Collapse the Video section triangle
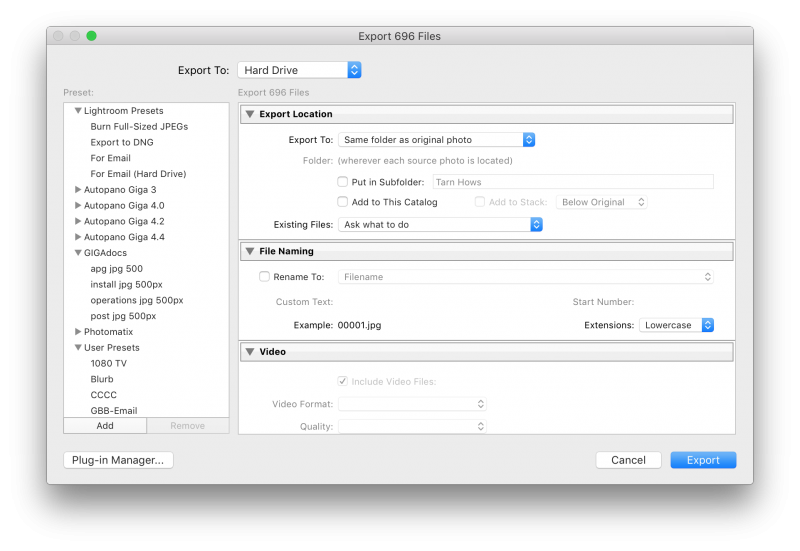Image resolution: width=800 pixels, height=551 pixels. [x=250, y=352]
